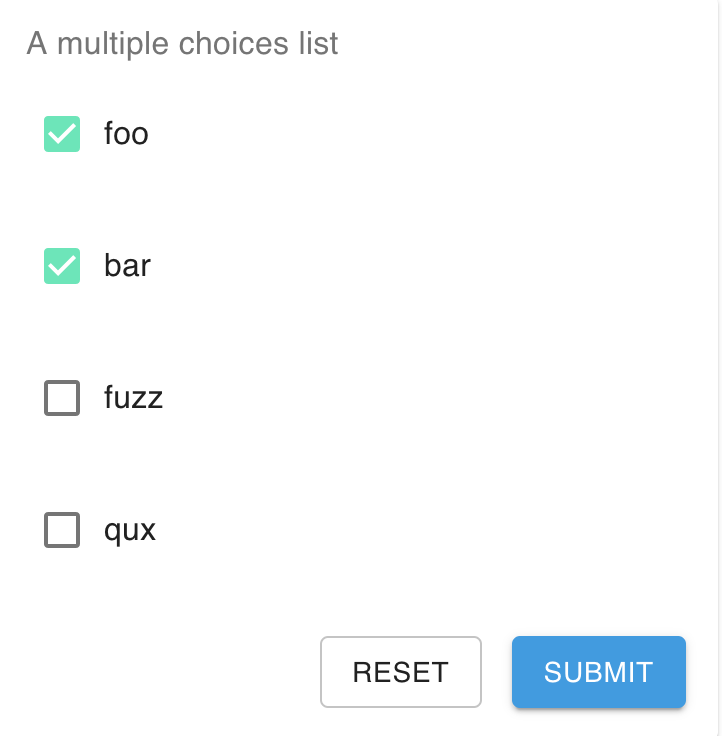Click the SUBMIT button
Viewport: 722px width, 736px height.
pos(599,672)
